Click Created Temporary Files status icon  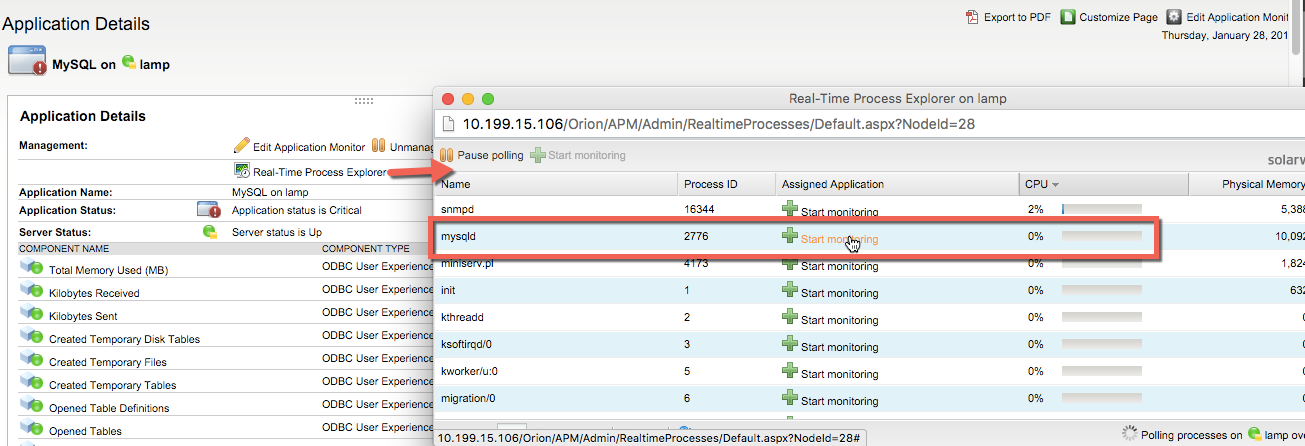[31, 360]
